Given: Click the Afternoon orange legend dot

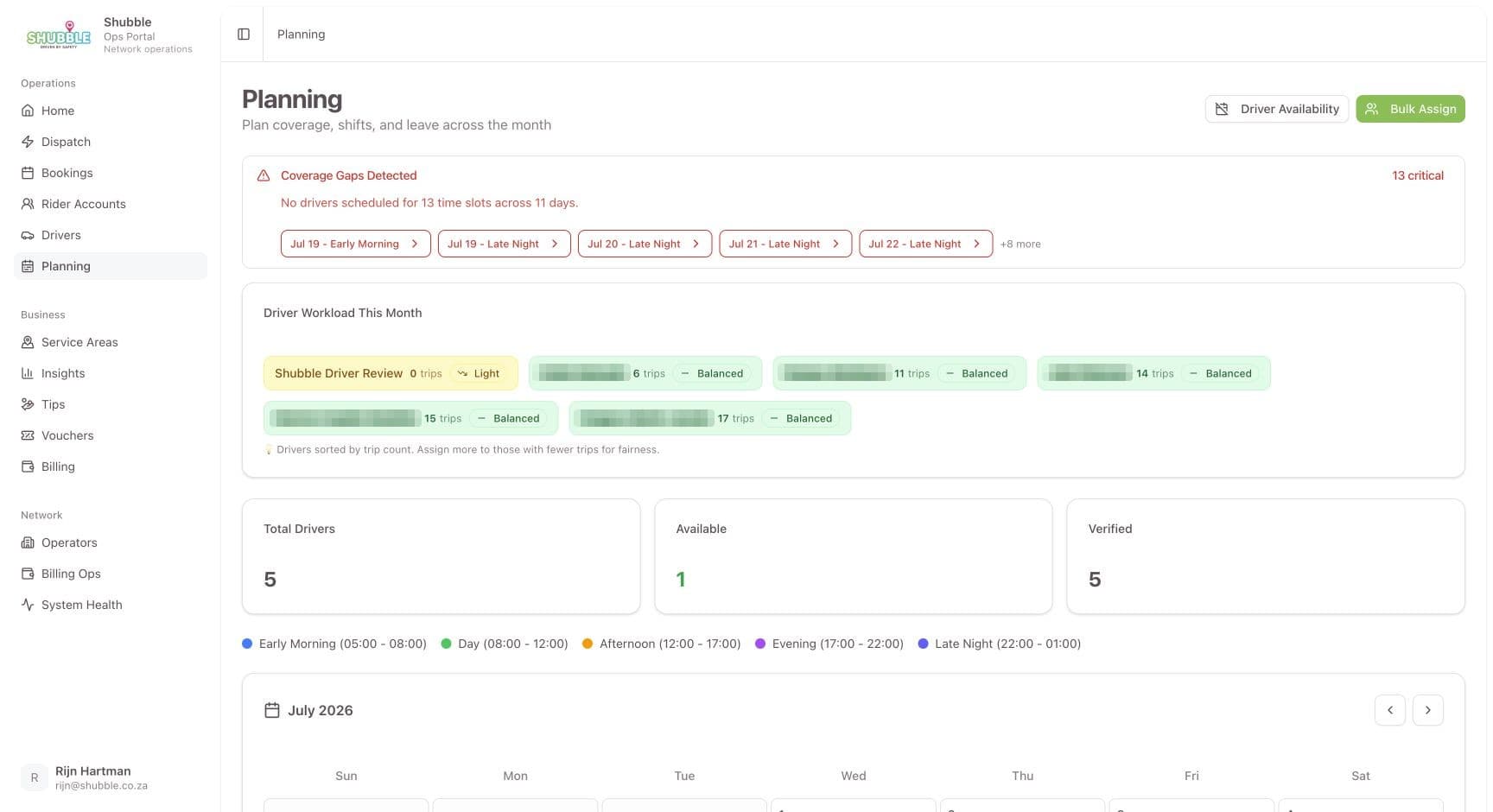Looking at the screenshot, I should pyautogui.click(x=588, y=644).
